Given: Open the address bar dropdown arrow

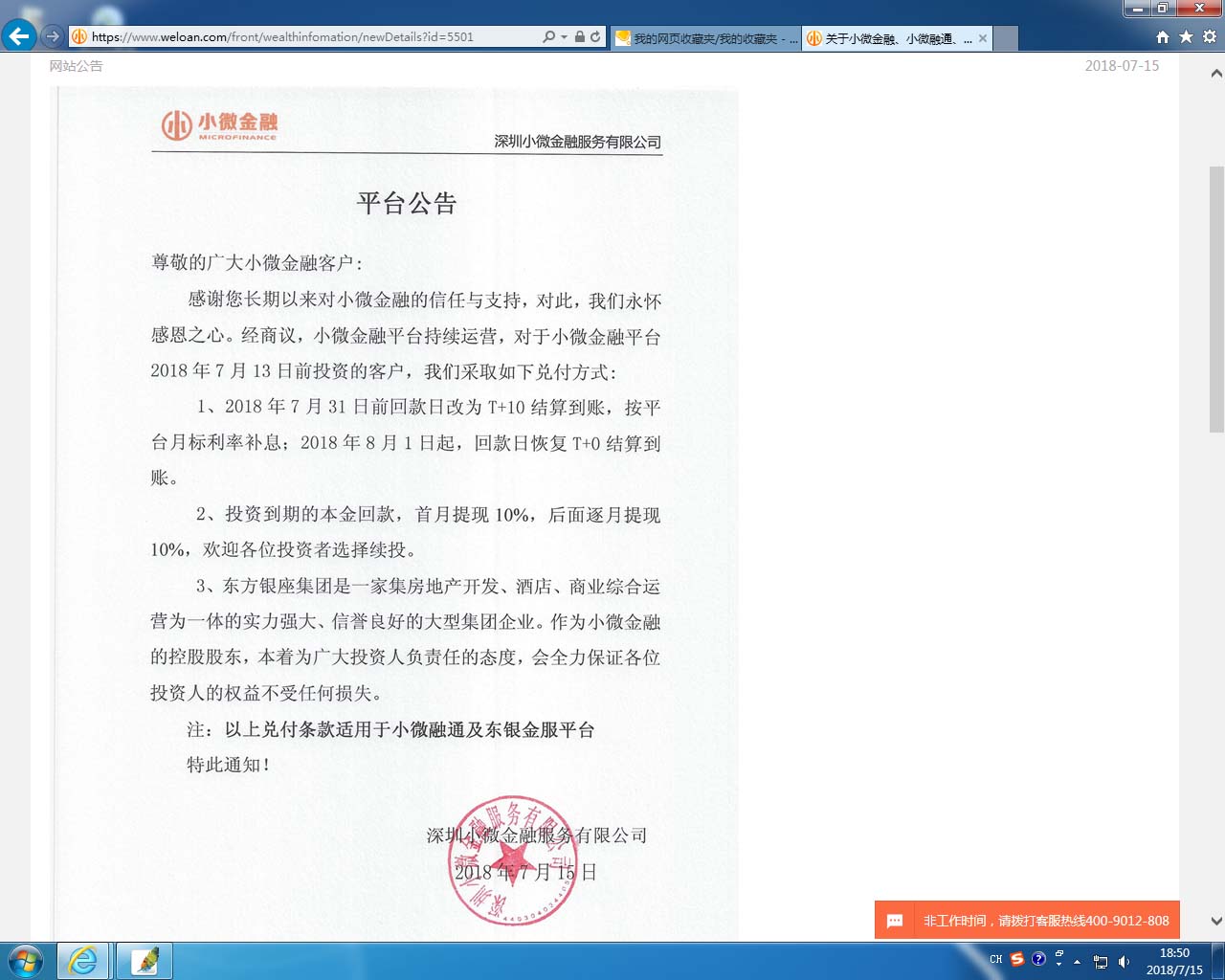Looking at the screenshot, I should (x=564, y=36).
